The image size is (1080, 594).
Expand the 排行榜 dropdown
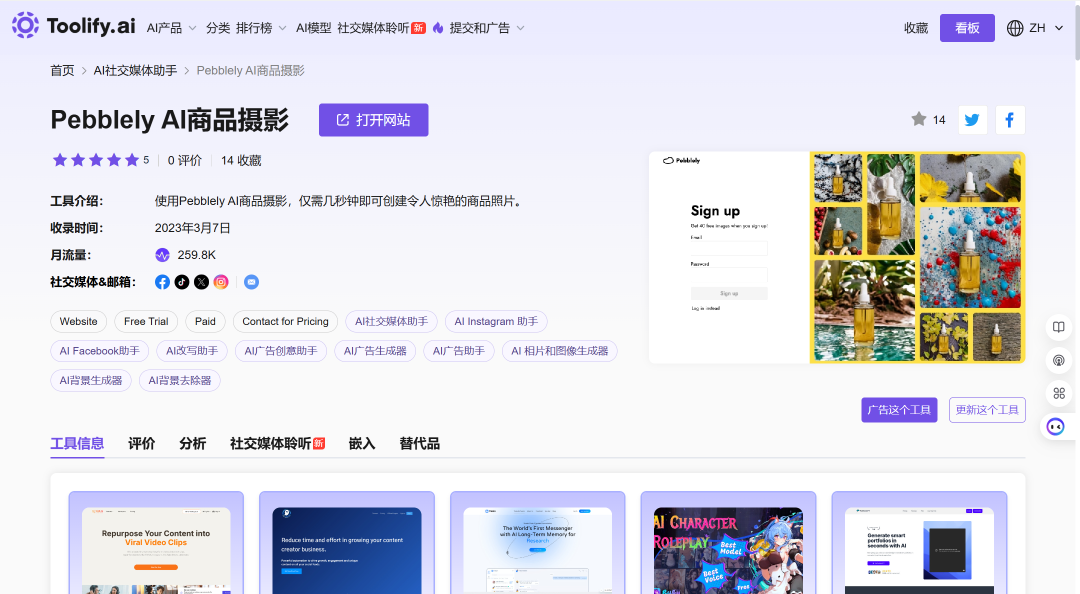point(261,28)
